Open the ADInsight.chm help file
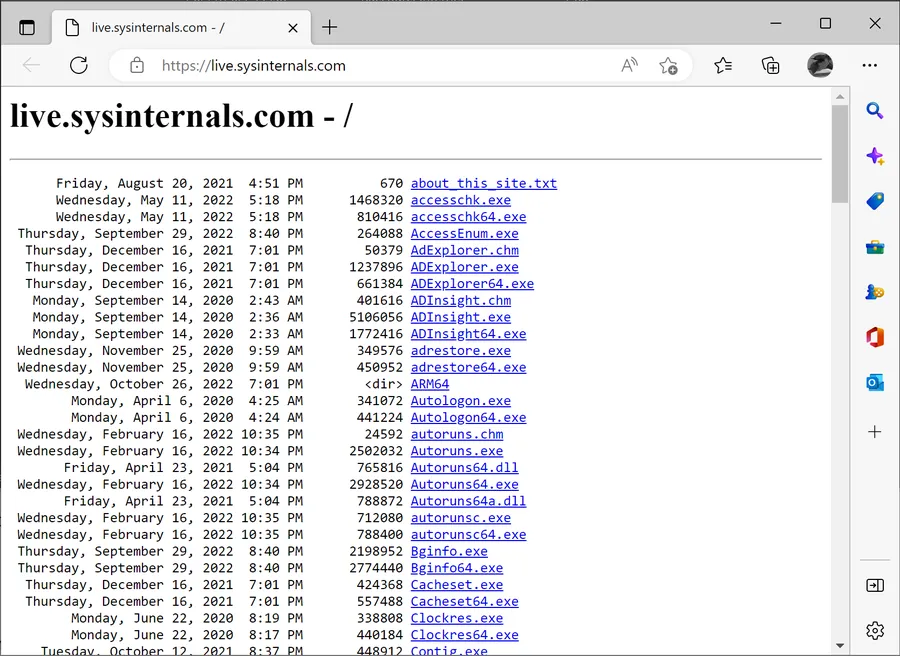The width and height of the screenshot is (900, 656). click(460, 300)
